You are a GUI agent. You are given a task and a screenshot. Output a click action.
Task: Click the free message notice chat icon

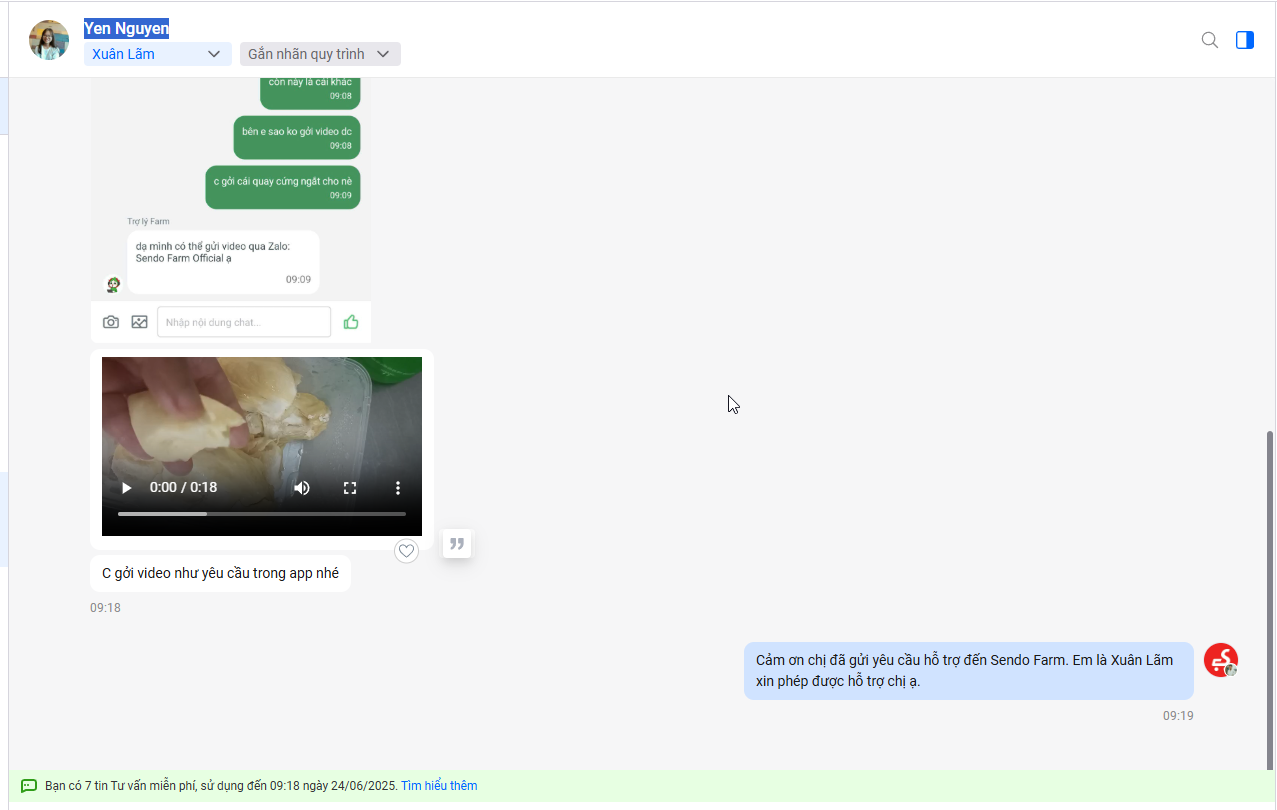tap(29, 786)
